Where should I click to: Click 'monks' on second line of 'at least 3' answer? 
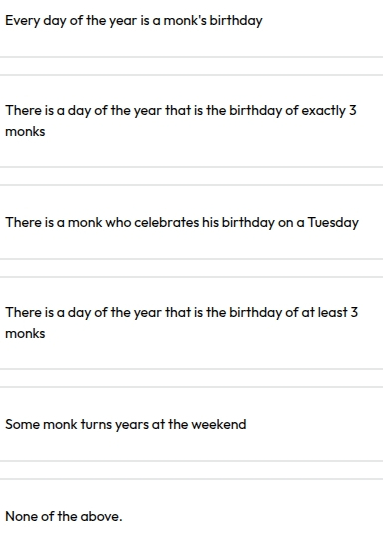point(25,333)
